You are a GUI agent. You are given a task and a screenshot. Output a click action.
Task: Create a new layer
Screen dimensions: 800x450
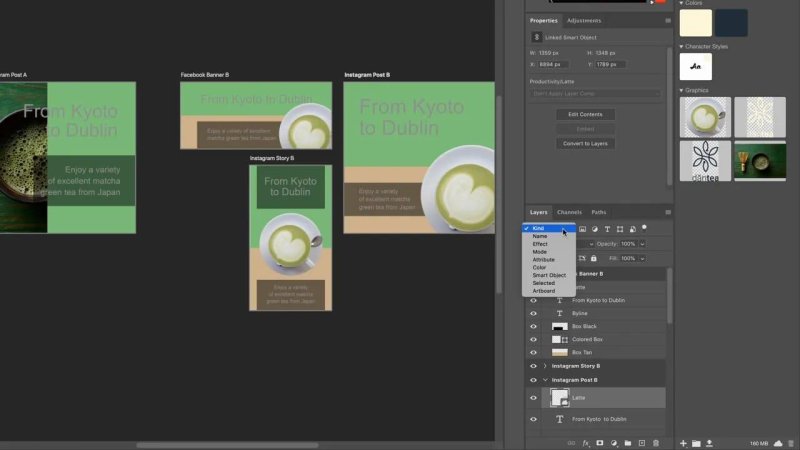tap(642, 443)
